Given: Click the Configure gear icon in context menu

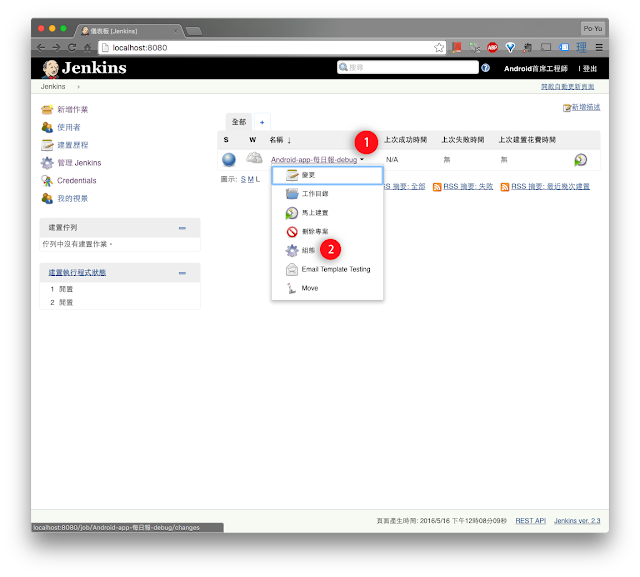Looking at the screenshot, I should click(x=292, y=251).
